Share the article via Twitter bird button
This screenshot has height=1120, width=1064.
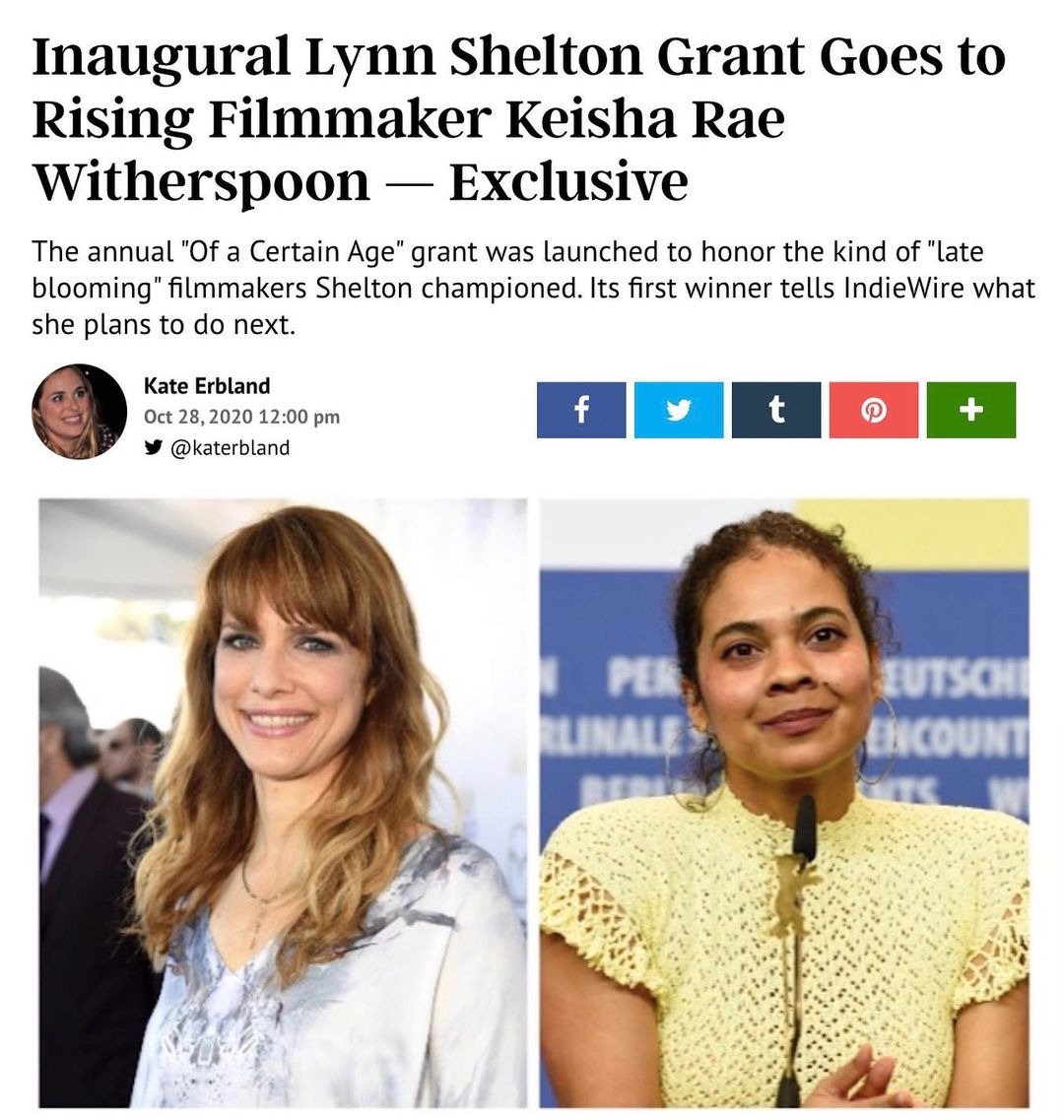click(679, 409)
